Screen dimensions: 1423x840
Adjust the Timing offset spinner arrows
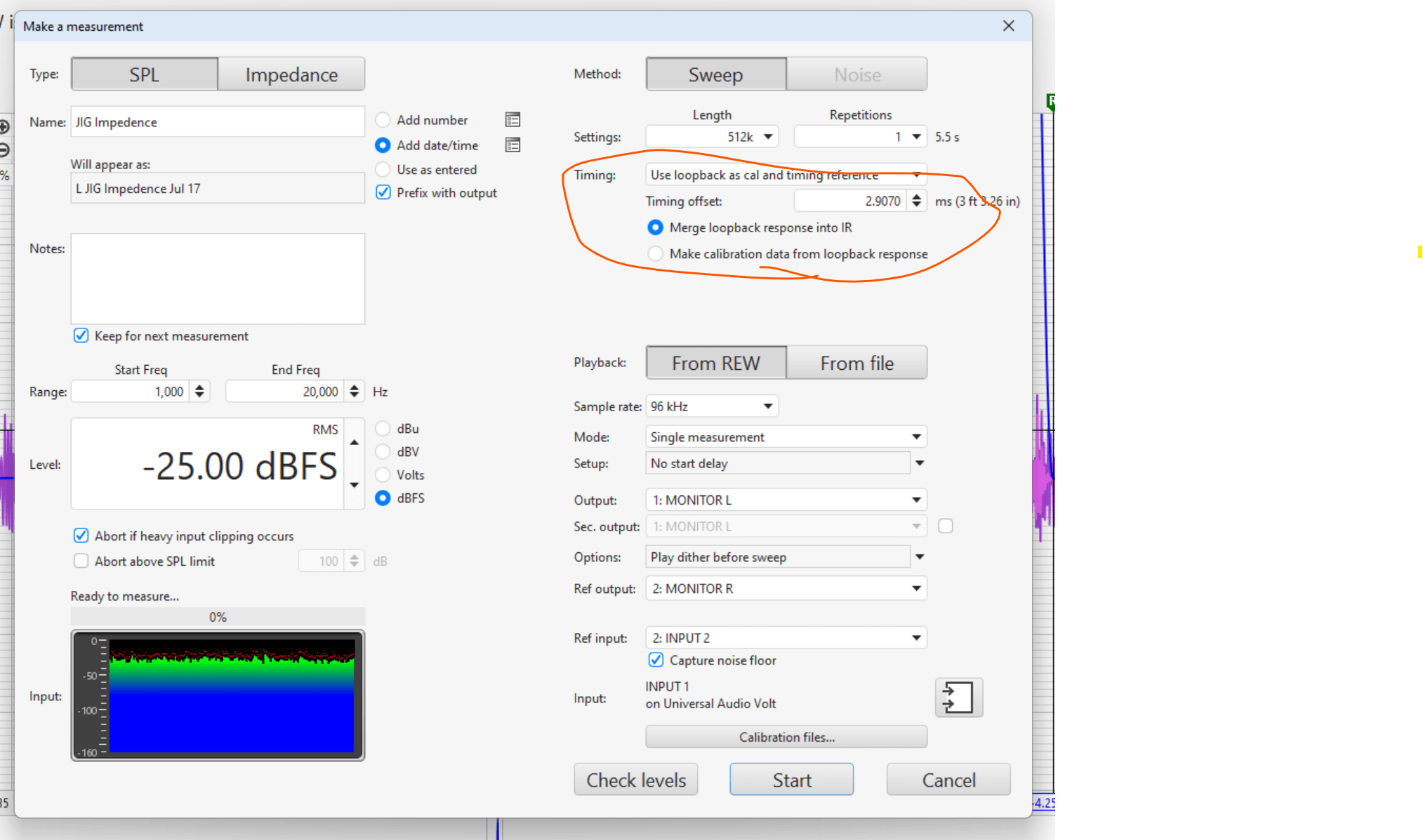coord(916,201)
